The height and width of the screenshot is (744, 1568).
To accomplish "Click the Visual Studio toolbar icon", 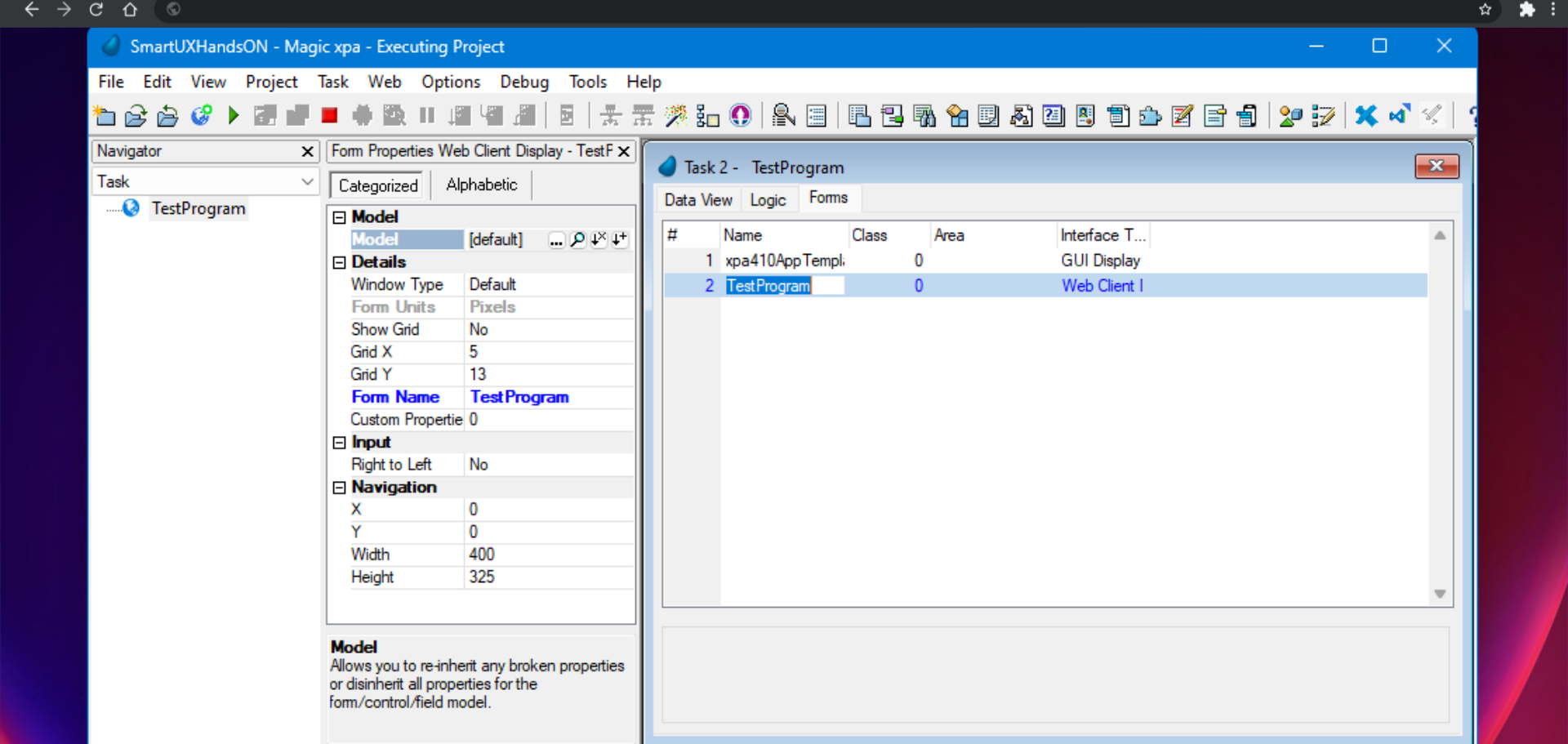I will tap(1400, 116).
